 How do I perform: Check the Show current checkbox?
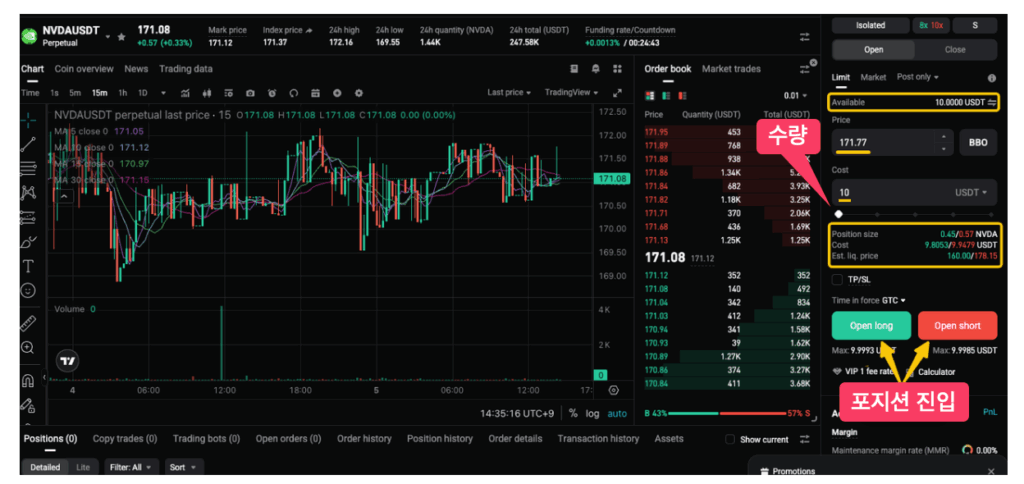730,439
